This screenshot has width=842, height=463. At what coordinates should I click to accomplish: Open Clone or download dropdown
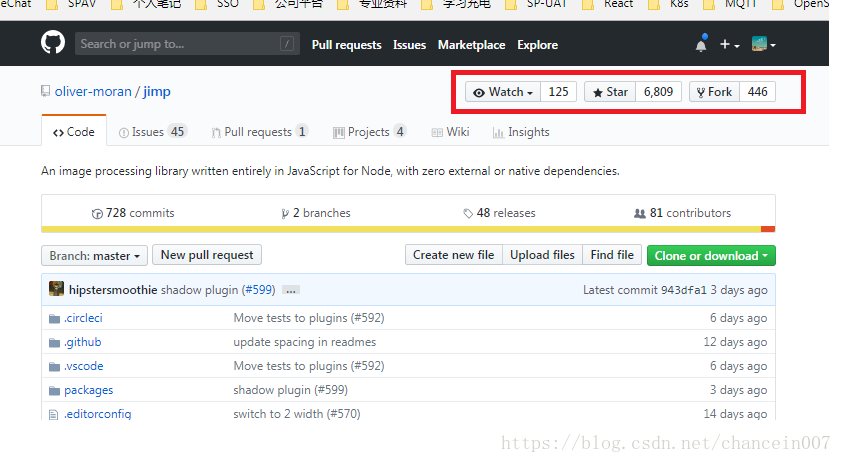711,256
